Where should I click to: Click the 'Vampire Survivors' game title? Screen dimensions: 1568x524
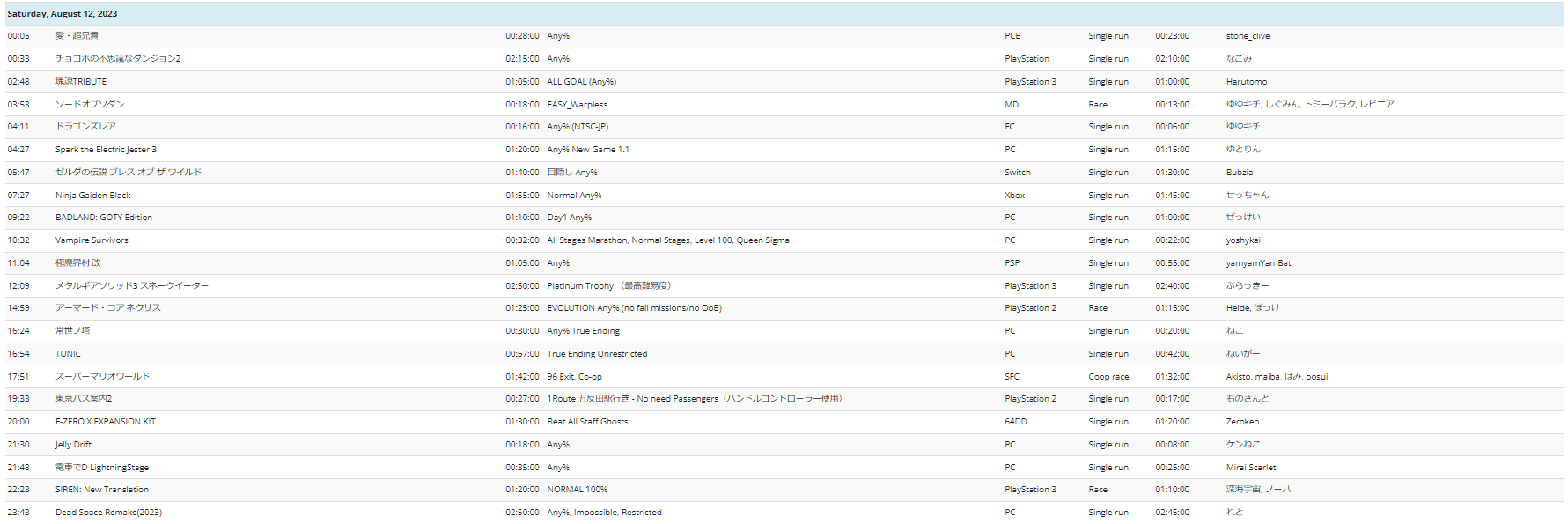(x=92, y=240)
